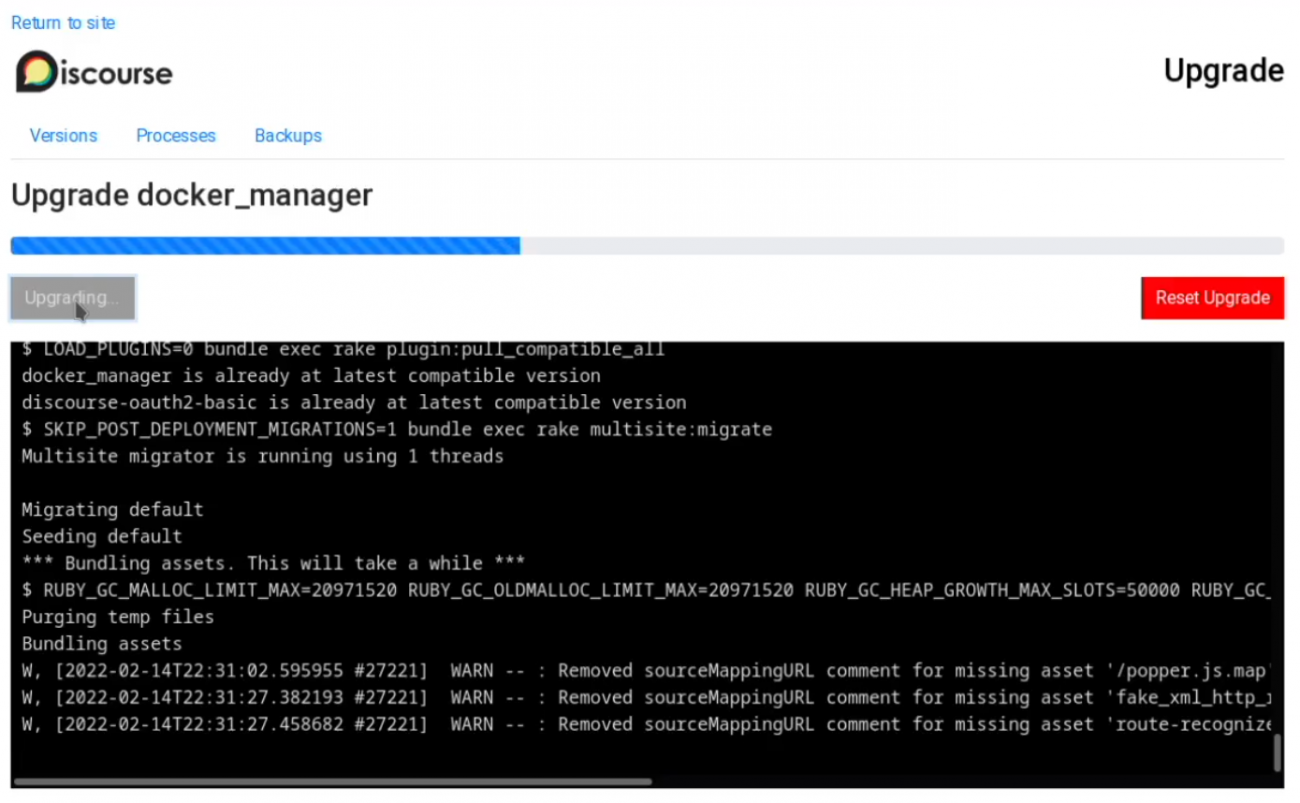Viewport: 1300px width, 803px height.
Task: Click the 'Upgrade' page title text
Action: tap(1224, 71)
